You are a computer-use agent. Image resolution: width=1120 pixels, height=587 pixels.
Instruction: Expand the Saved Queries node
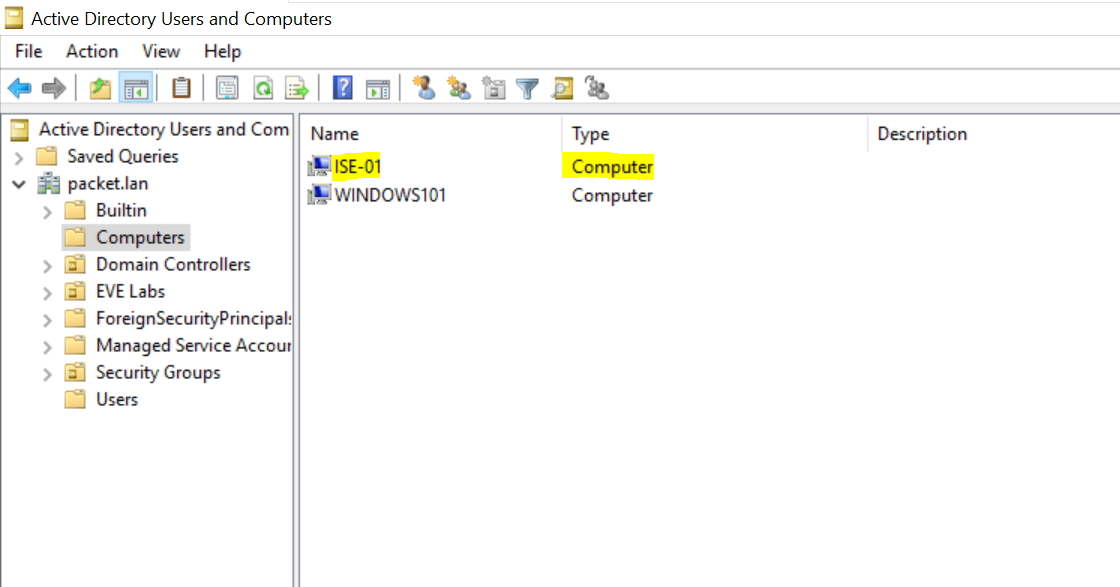tap(19, 158)
